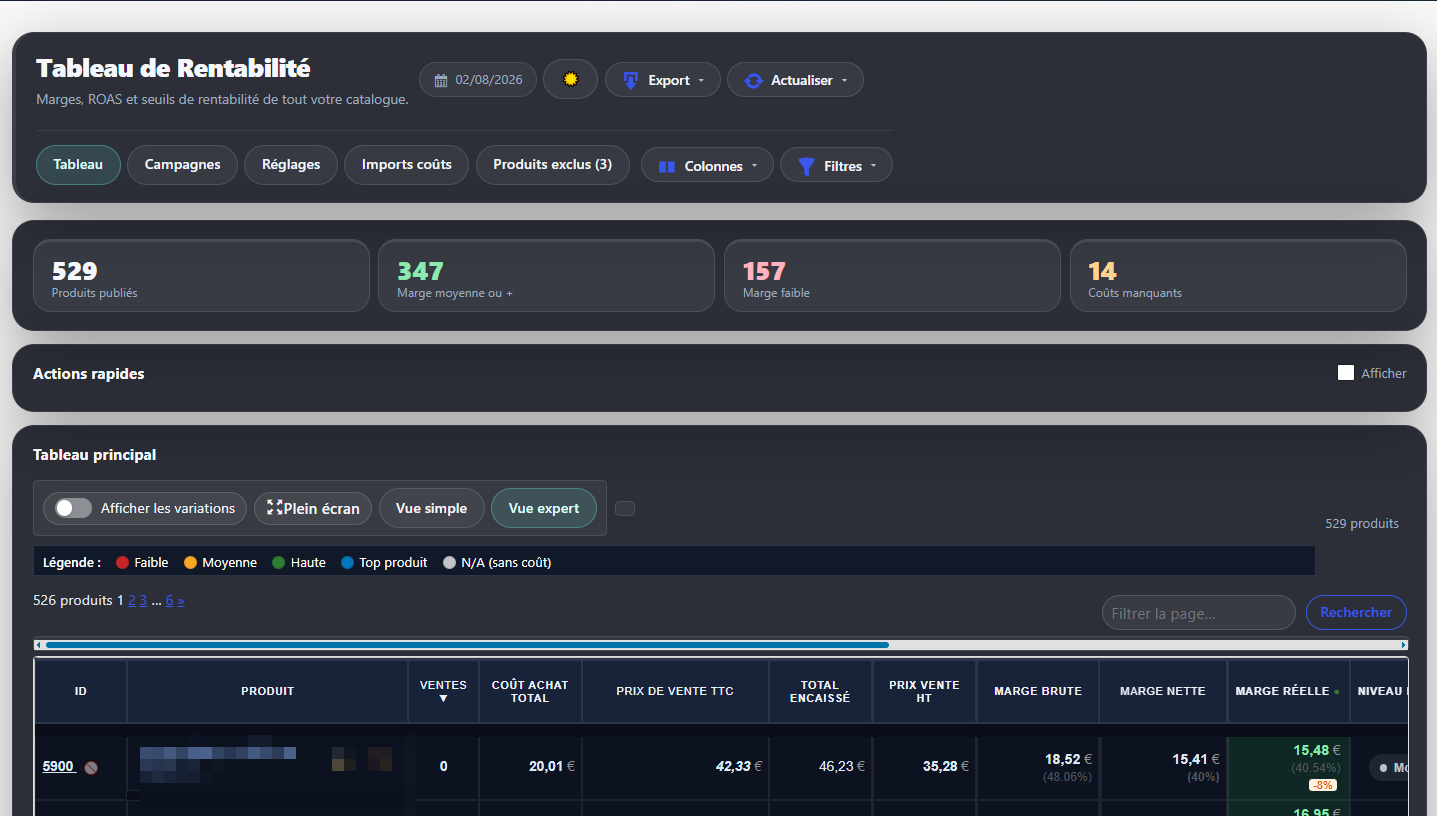Select Vue expert mode
Viewport: 1437px width, 816px height.
(544, 508)
